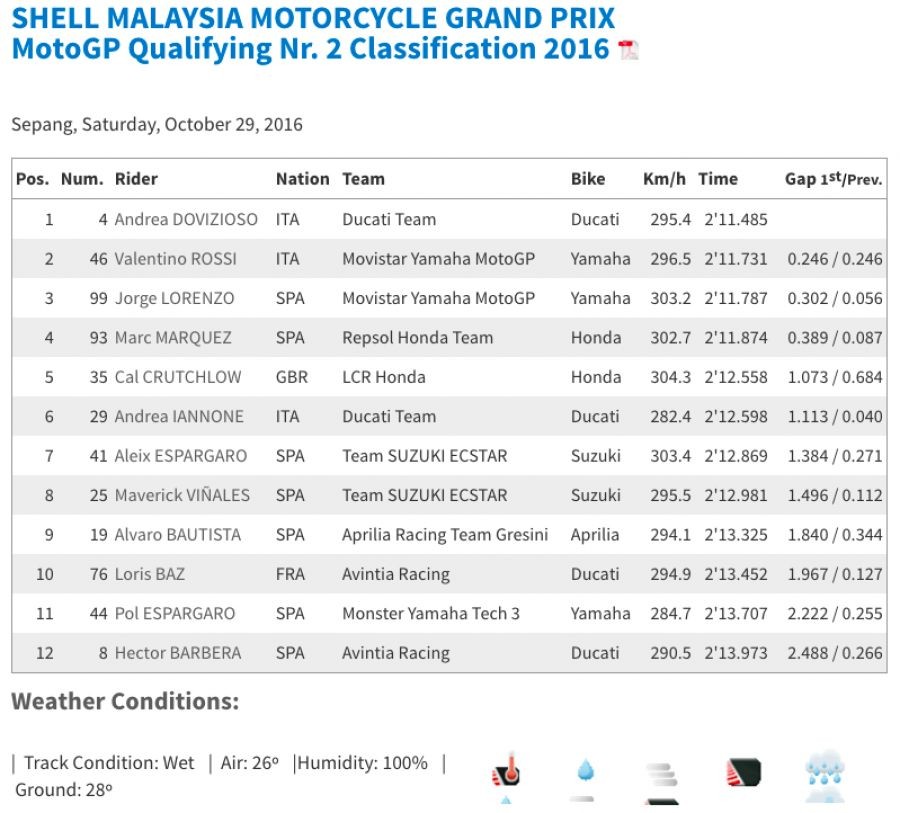Click Cal CRUTCHLOW's lap time 2'12.558
Image resolution: width=900 pixels, height=813 pixels.
(735, 377)
